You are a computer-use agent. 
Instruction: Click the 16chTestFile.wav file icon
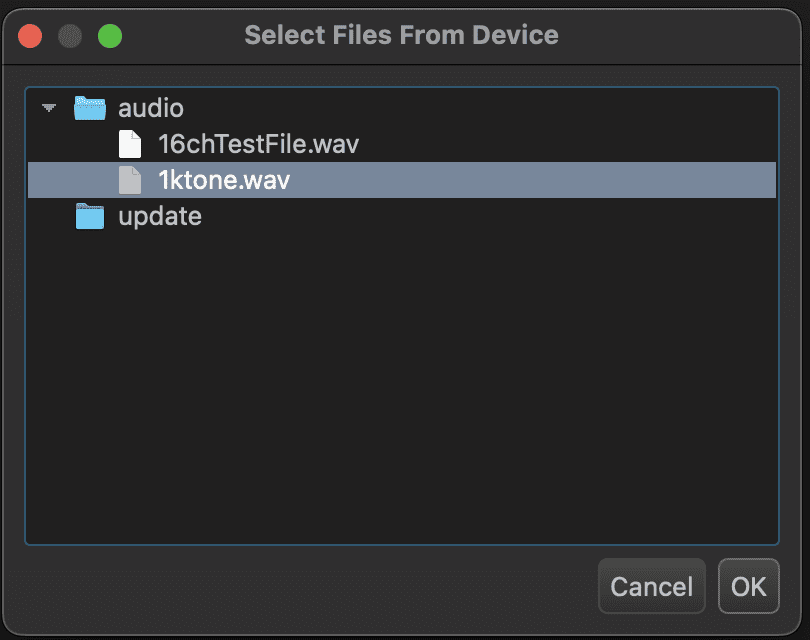click(x=130, y=144)
